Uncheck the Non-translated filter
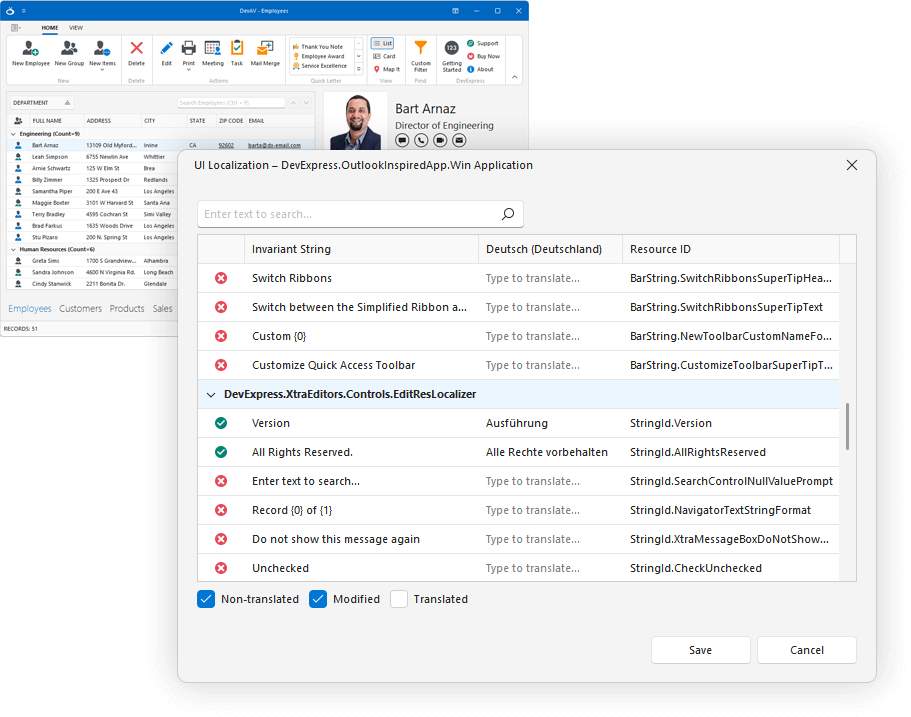 [206, 599]
